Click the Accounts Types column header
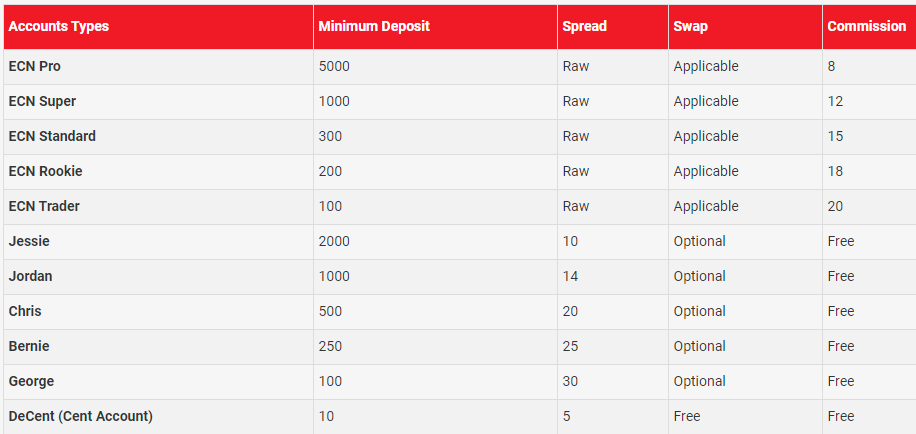The width and height of the screenshot is (916, 434). [x=58, y=26]
